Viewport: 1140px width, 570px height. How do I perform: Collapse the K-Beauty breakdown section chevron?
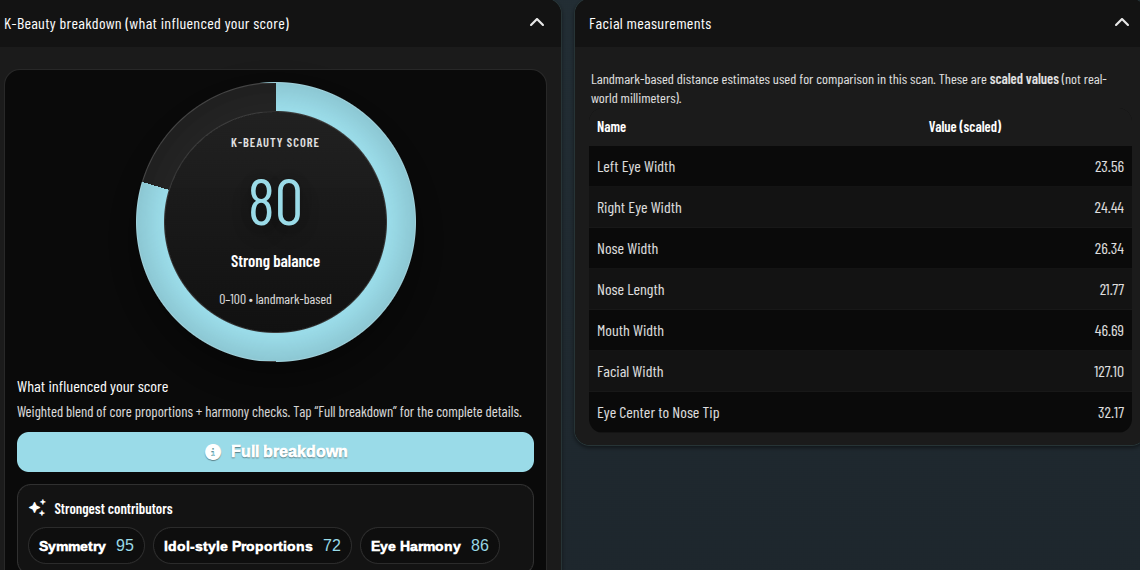tap(537, 23)
